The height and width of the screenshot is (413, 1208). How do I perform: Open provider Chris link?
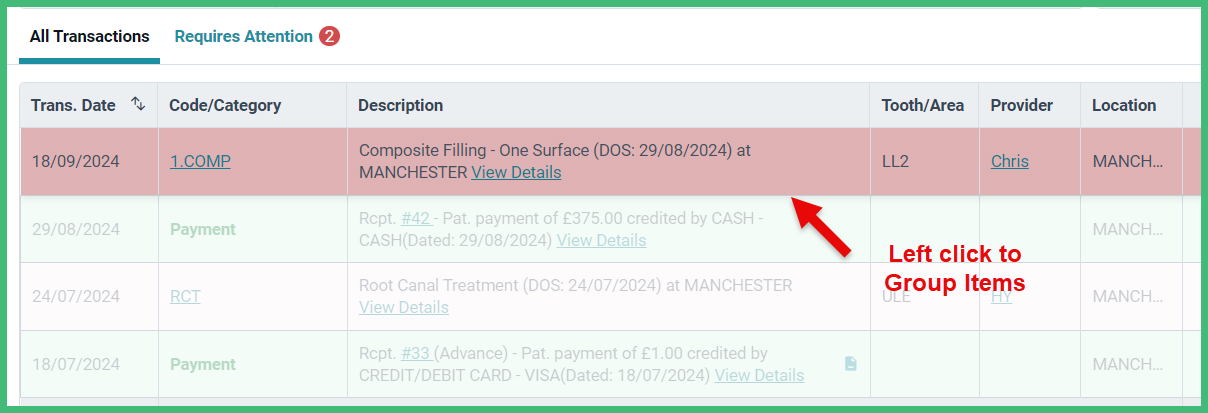tap(1010, 161)
